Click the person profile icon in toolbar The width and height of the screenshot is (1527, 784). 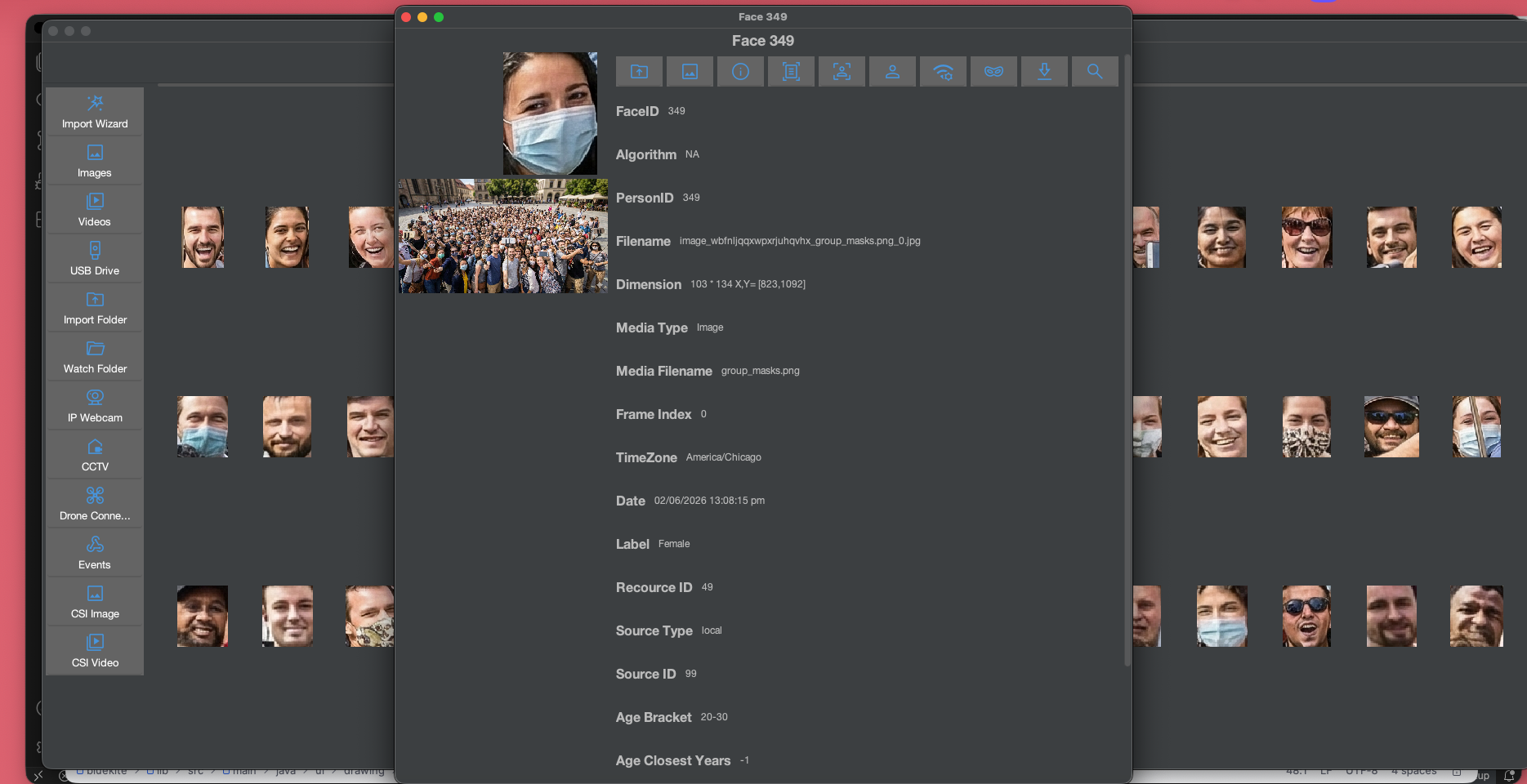point(892,72)
